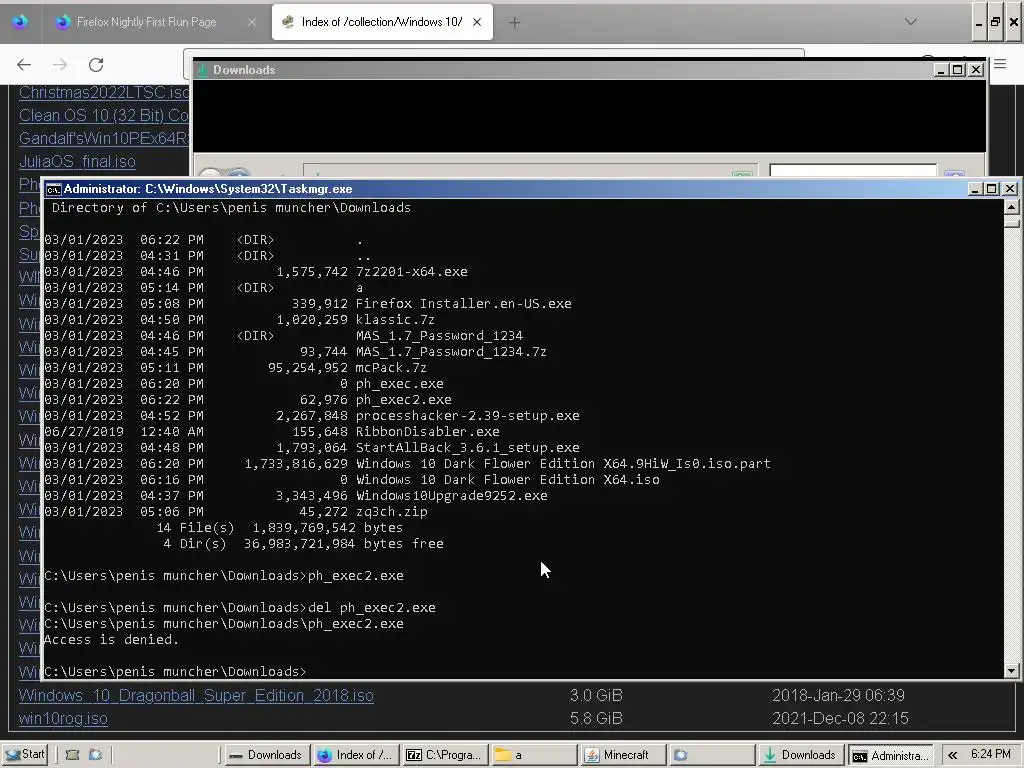Click the Firefox Installer.en-US.exe listing line

(x=308, y=304)
